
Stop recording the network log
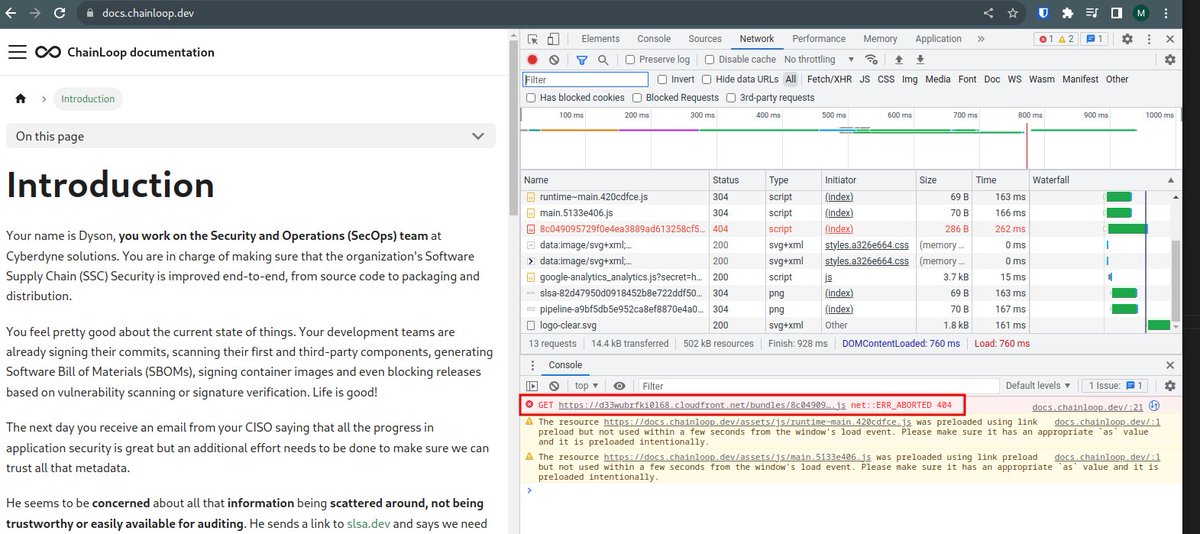pyautogui.click(x=533, y=60)
